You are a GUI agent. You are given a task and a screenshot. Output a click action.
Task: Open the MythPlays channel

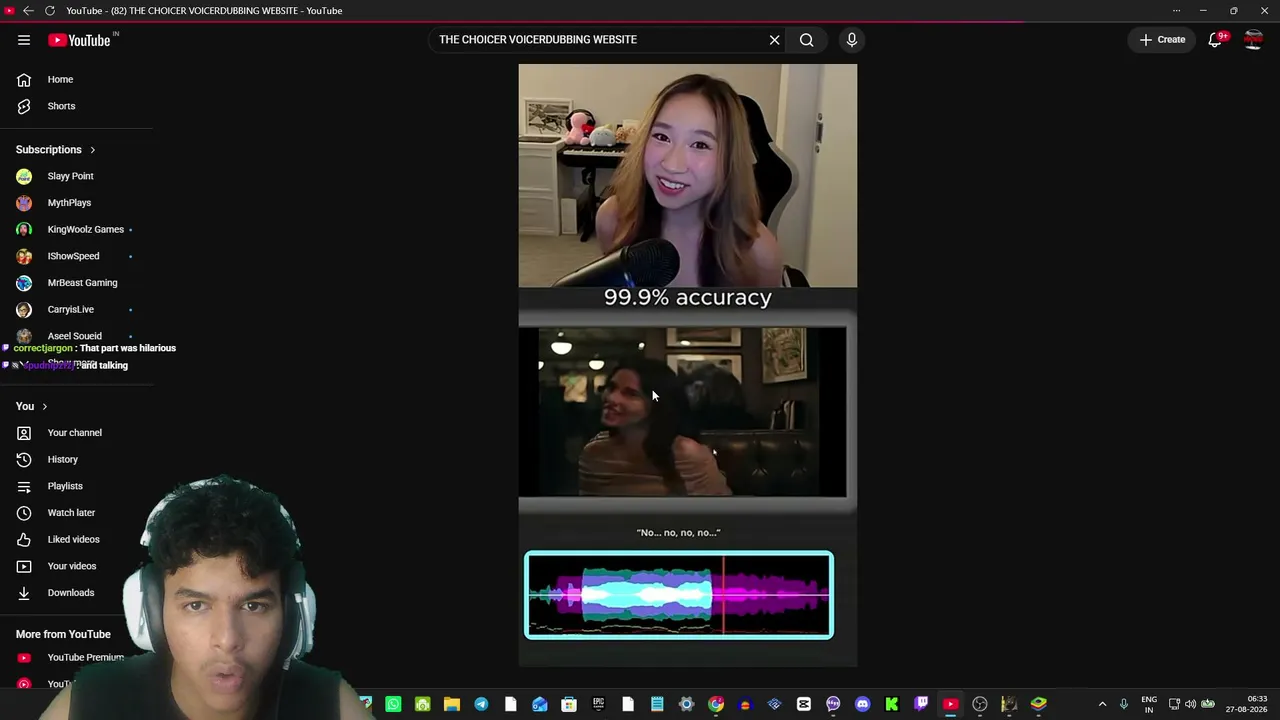pyautogui.click(x=69, y=203)
